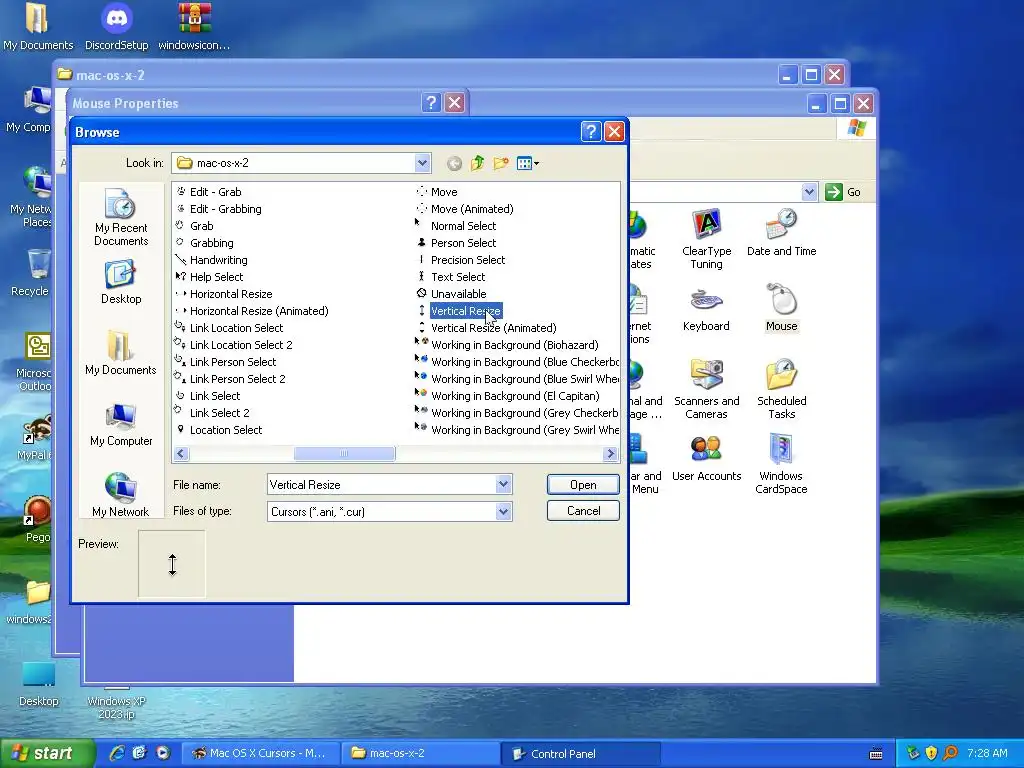
Task: Click the Open button
Action: 583,485
